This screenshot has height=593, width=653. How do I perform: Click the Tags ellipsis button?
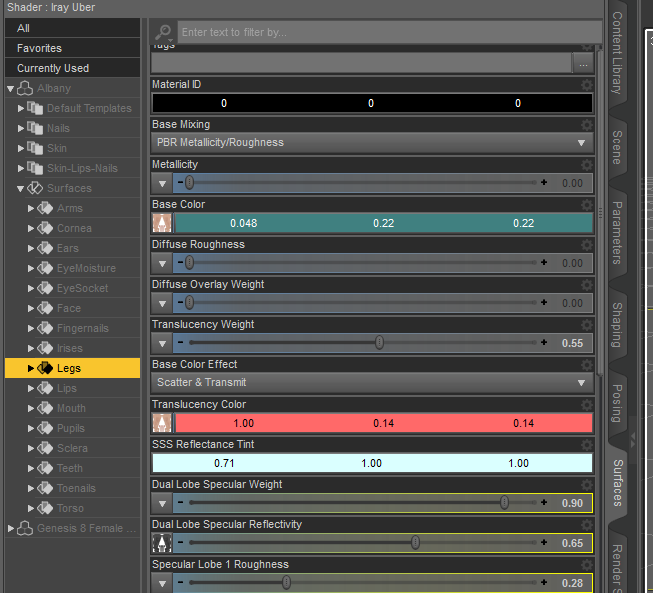tap(583, 63)
